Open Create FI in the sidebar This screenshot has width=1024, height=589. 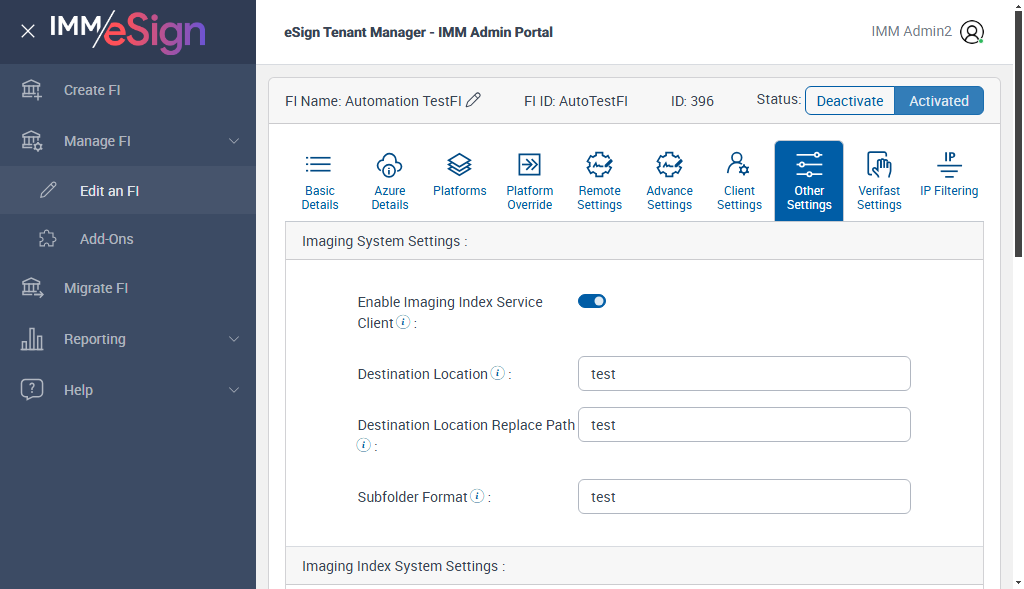(92, 90)
